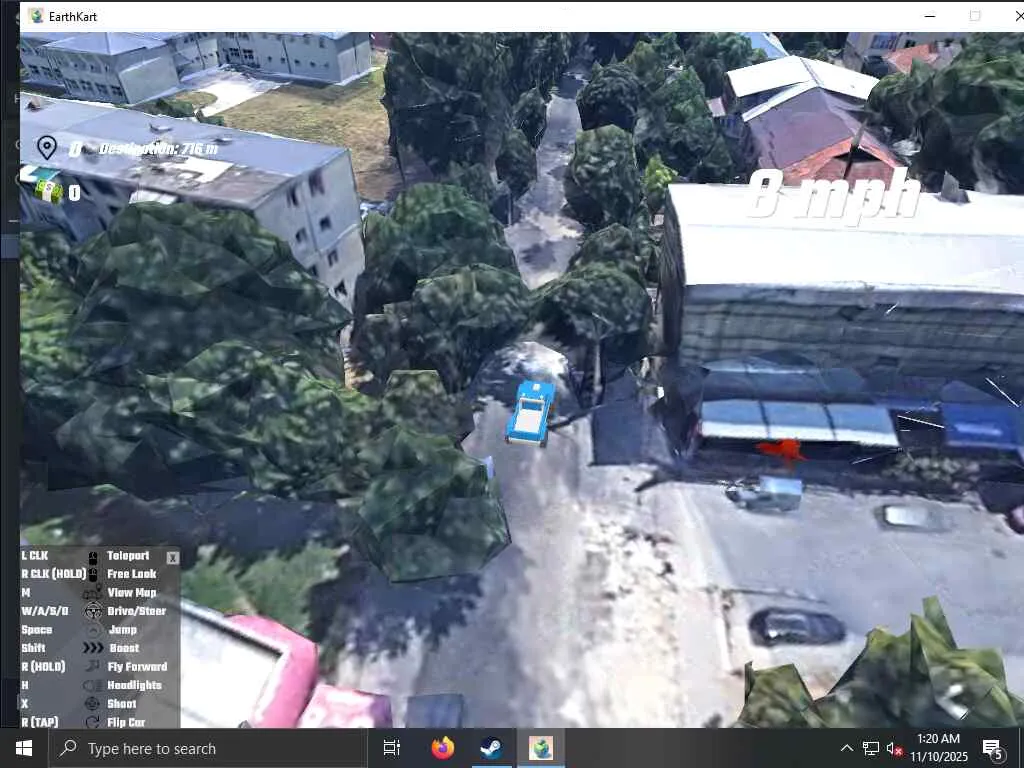This screenshot has width=1024, height=768.
Task: Click the Jump icon
Action: [x=93, y=630]
